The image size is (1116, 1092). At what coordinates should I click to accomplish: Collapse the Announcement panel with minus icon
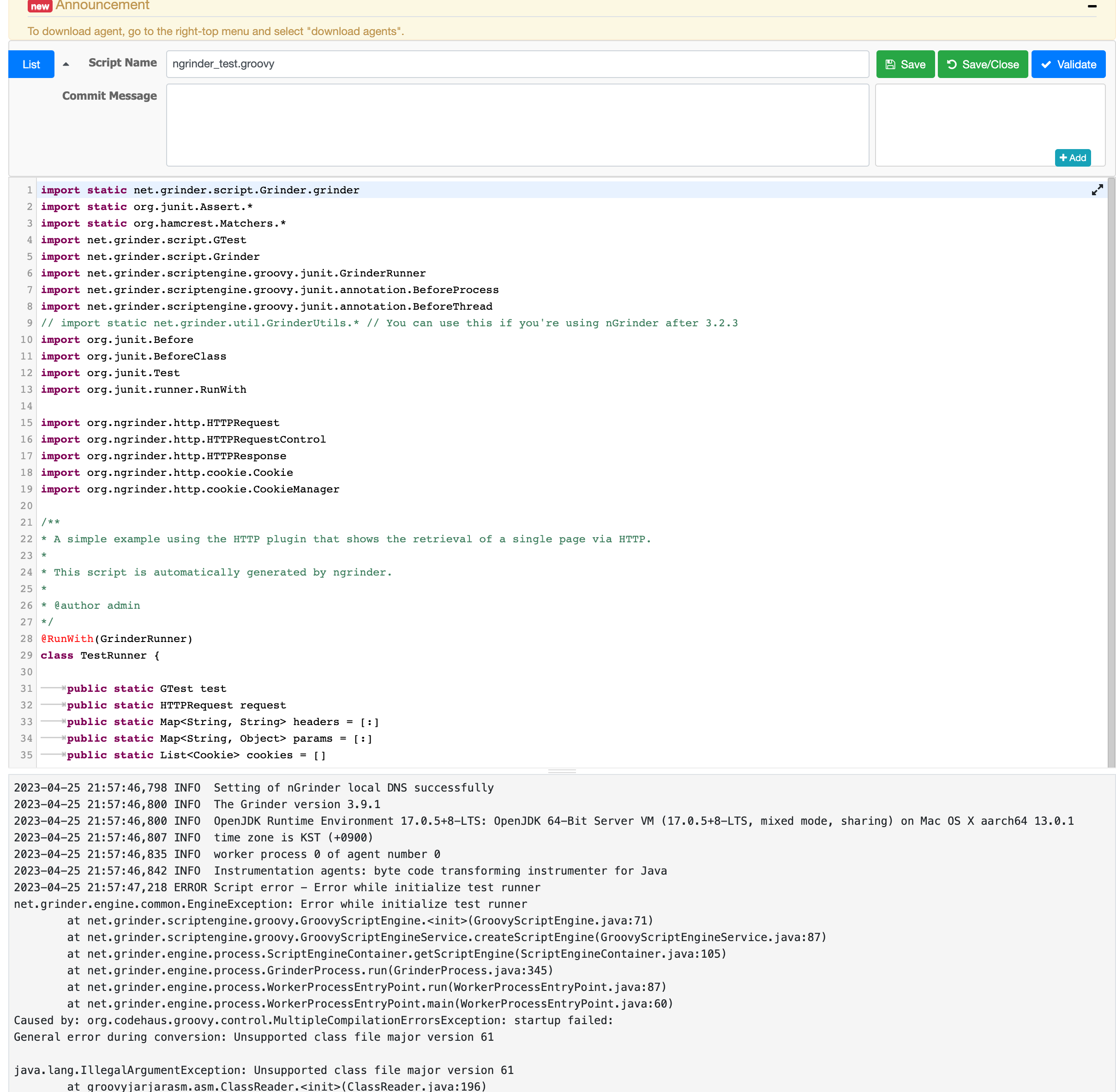(x=1092, y=6)
